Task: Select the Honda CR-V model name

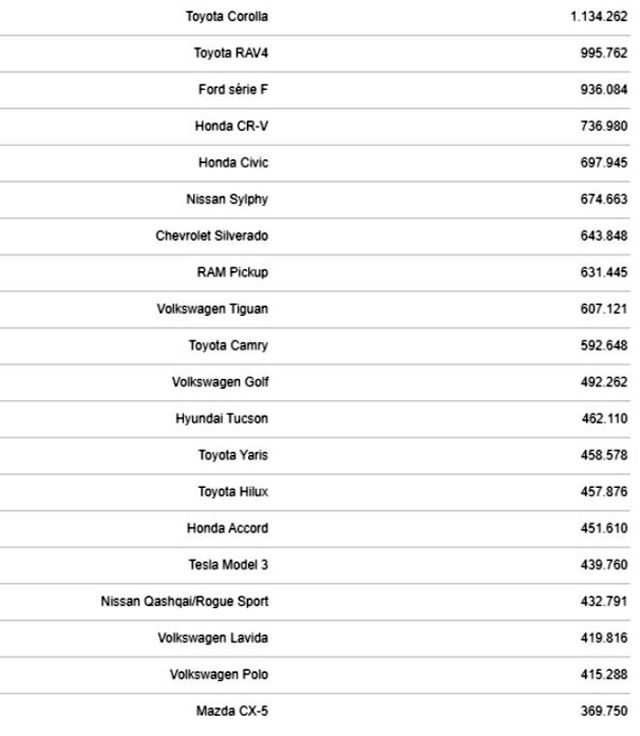Action: pyautogui.click(x=231, y=126)
